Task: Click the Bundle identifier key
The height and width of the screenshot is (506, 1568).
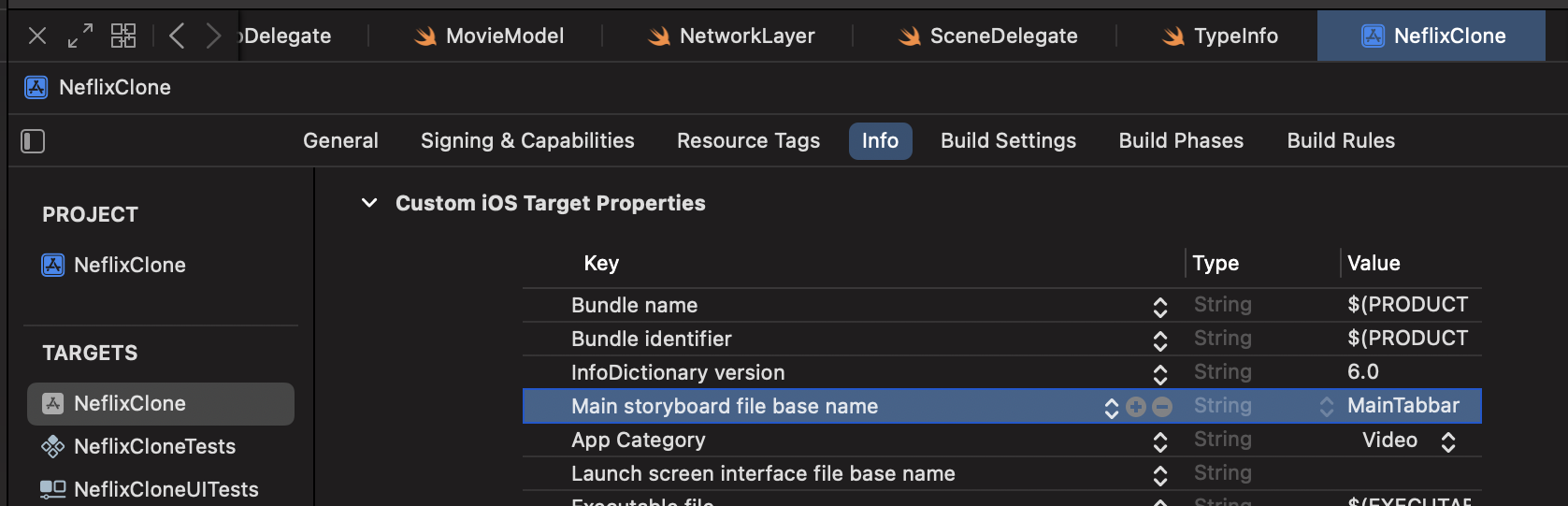Action: point(651,339)
